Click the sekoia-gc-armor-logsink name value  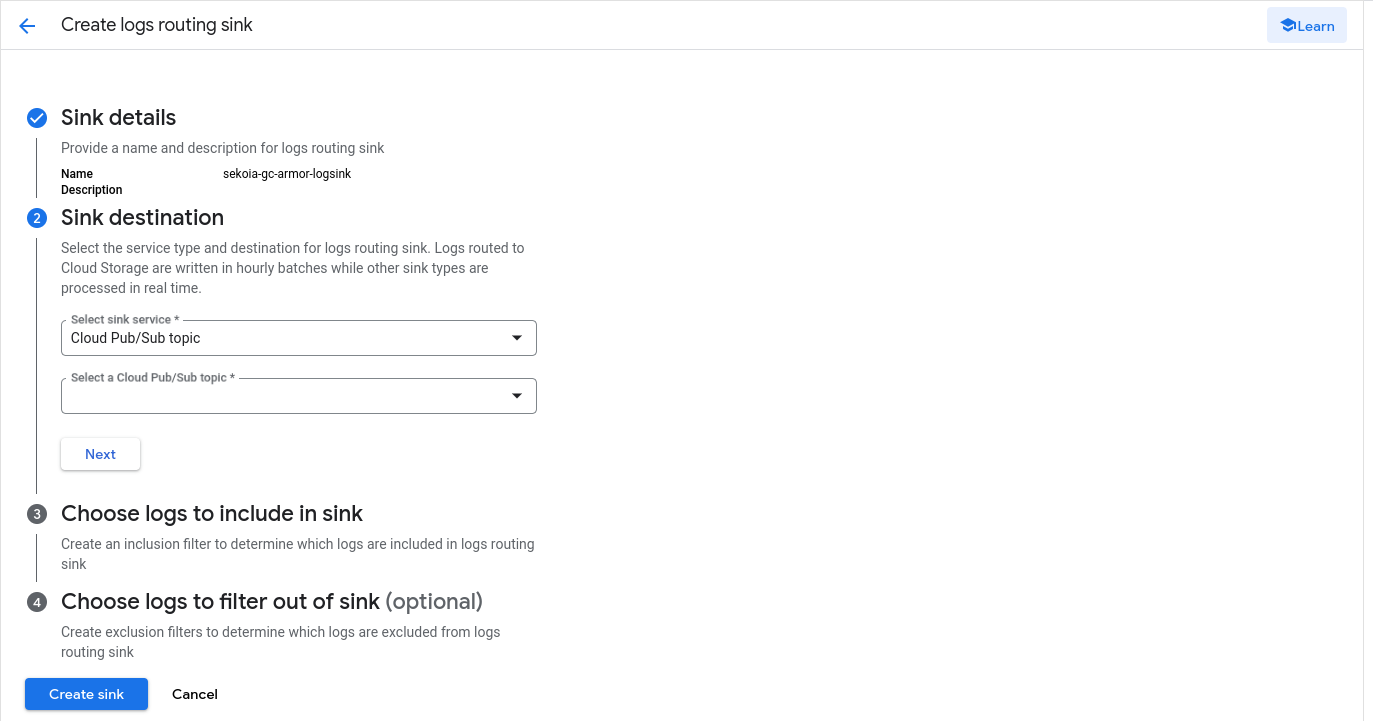pyautogui.click(x=287, y=174)
